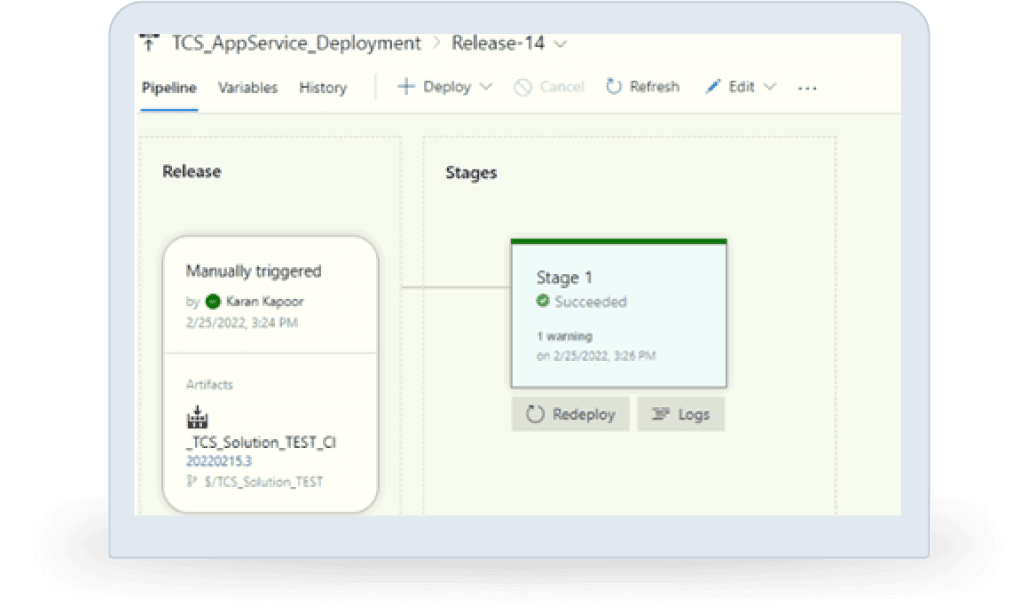Screen dimensions: 1036x614
Task: Open the more options ellipsis menu
Action: (807, 88)
